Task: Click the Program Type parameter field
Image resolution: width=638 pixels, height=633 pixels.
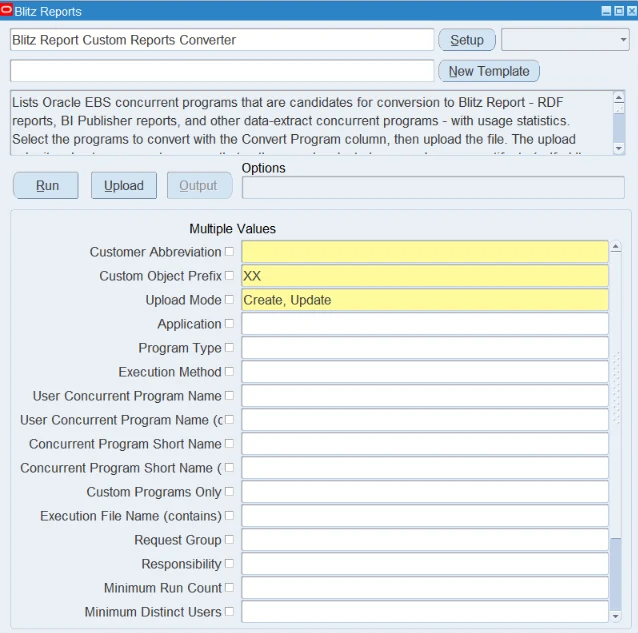Action: coord(425,347)
